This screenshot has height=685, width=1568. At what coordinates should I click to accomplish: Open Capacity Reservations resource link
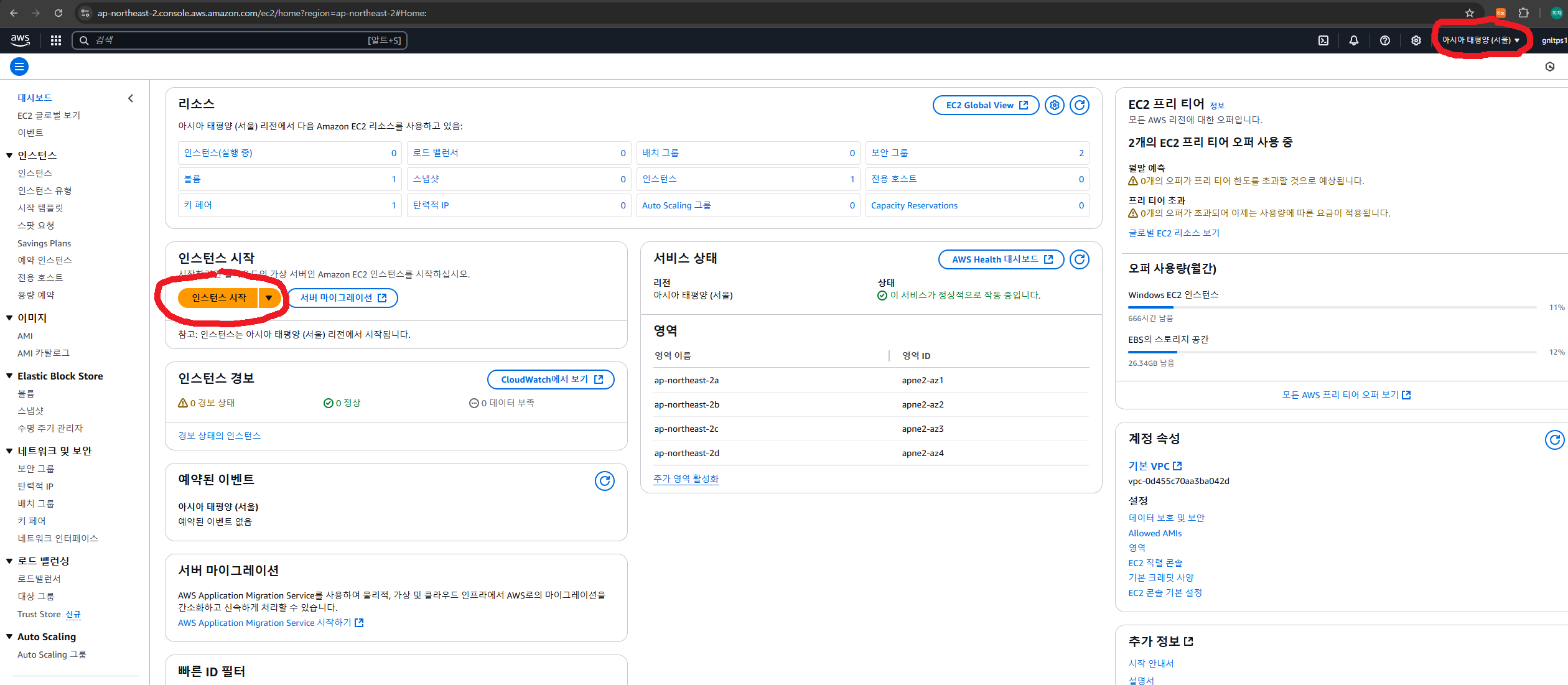pos(914,205)
